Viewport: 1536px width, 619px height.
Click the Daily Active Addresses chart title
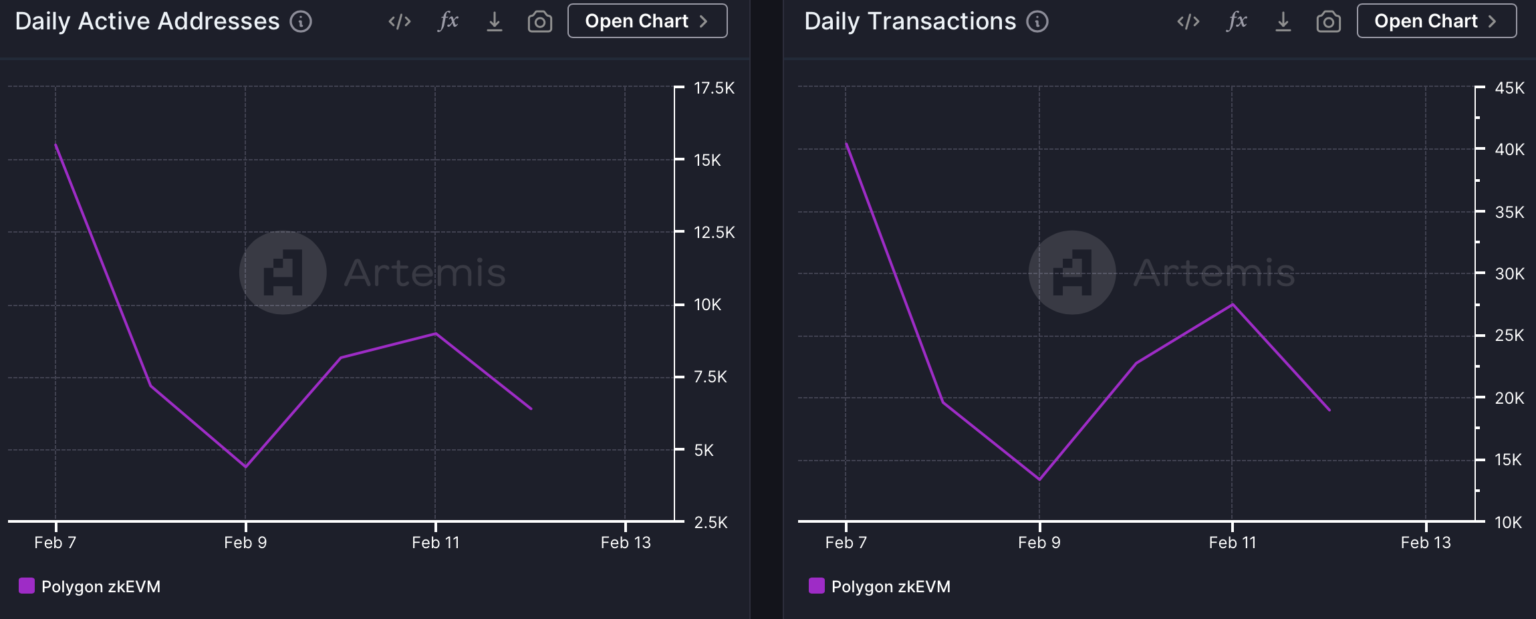pyautogui.click(x=147, y=22)
